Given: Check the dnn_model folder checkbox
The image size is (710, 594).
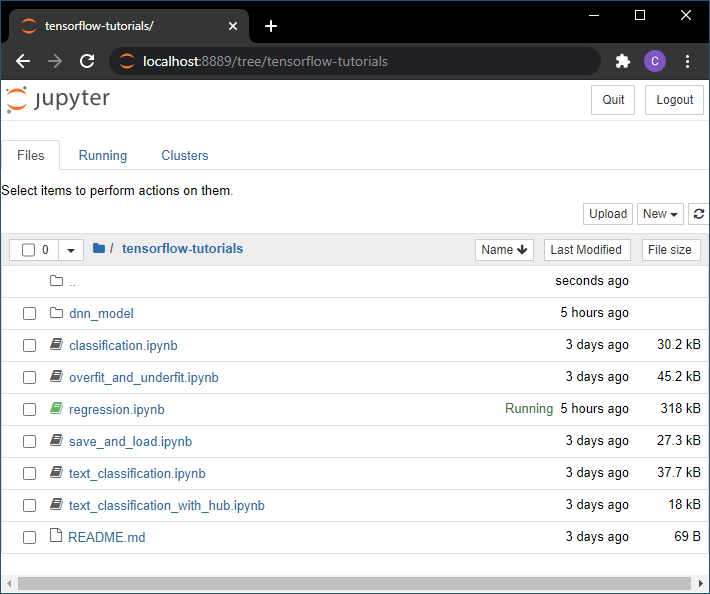Looking at the screenshot, I should click(29, 313).
